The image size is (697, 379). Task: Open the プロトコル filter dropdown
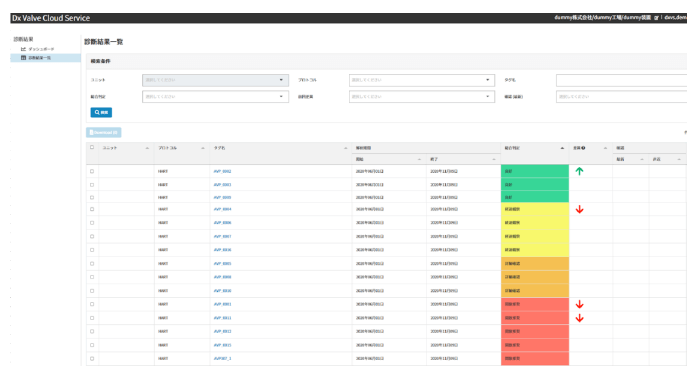(422, 80)
